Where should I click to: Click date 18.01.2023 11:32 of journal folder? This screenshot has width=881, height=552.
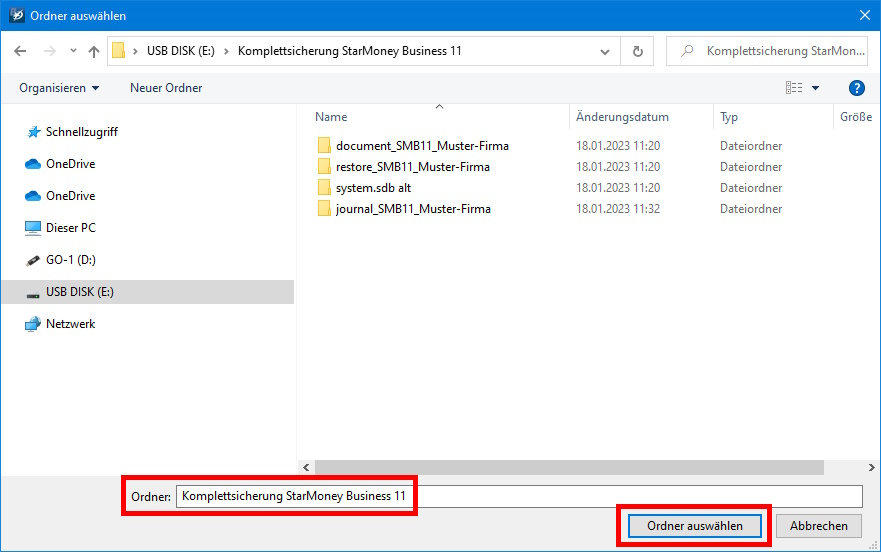point(617,209)
